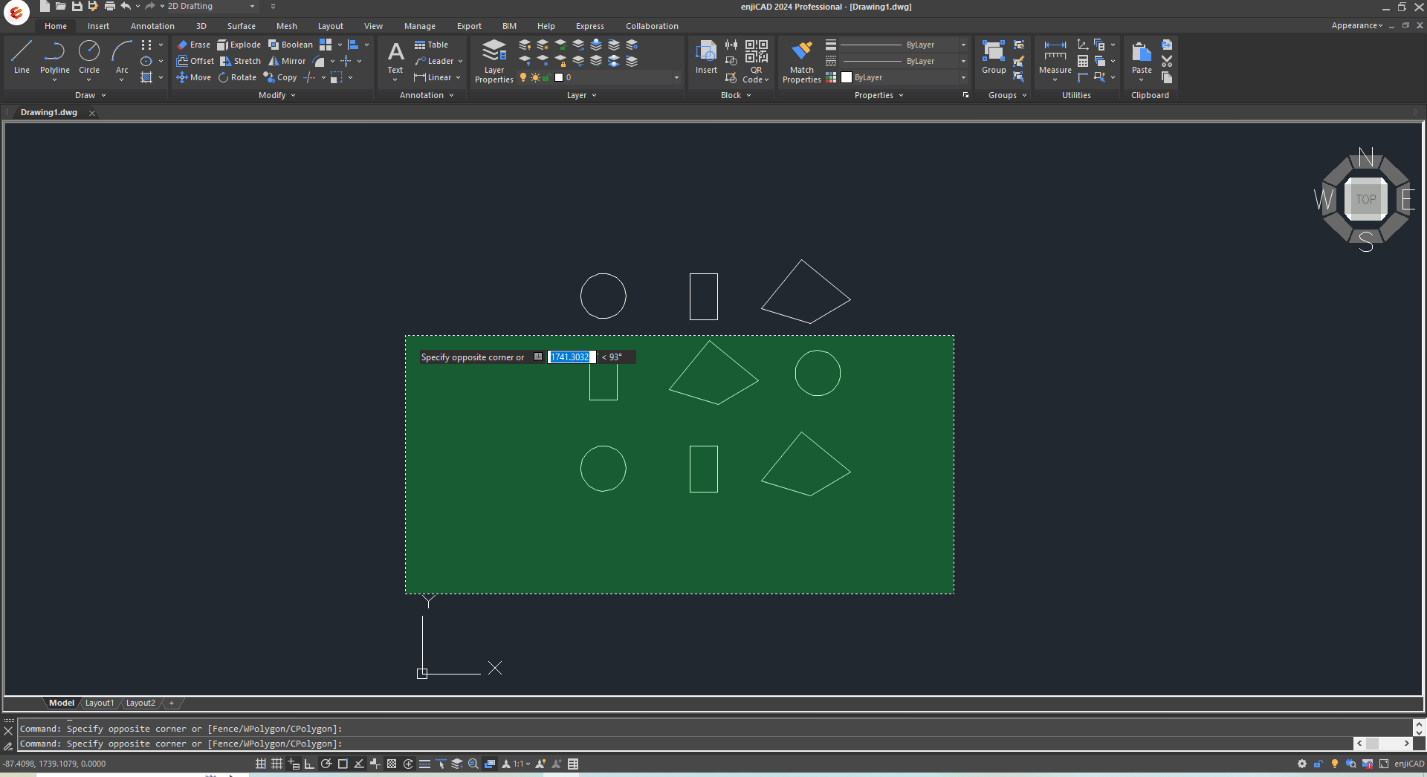
Task: Choose the Stretch tool
Action: coord(240,61)
